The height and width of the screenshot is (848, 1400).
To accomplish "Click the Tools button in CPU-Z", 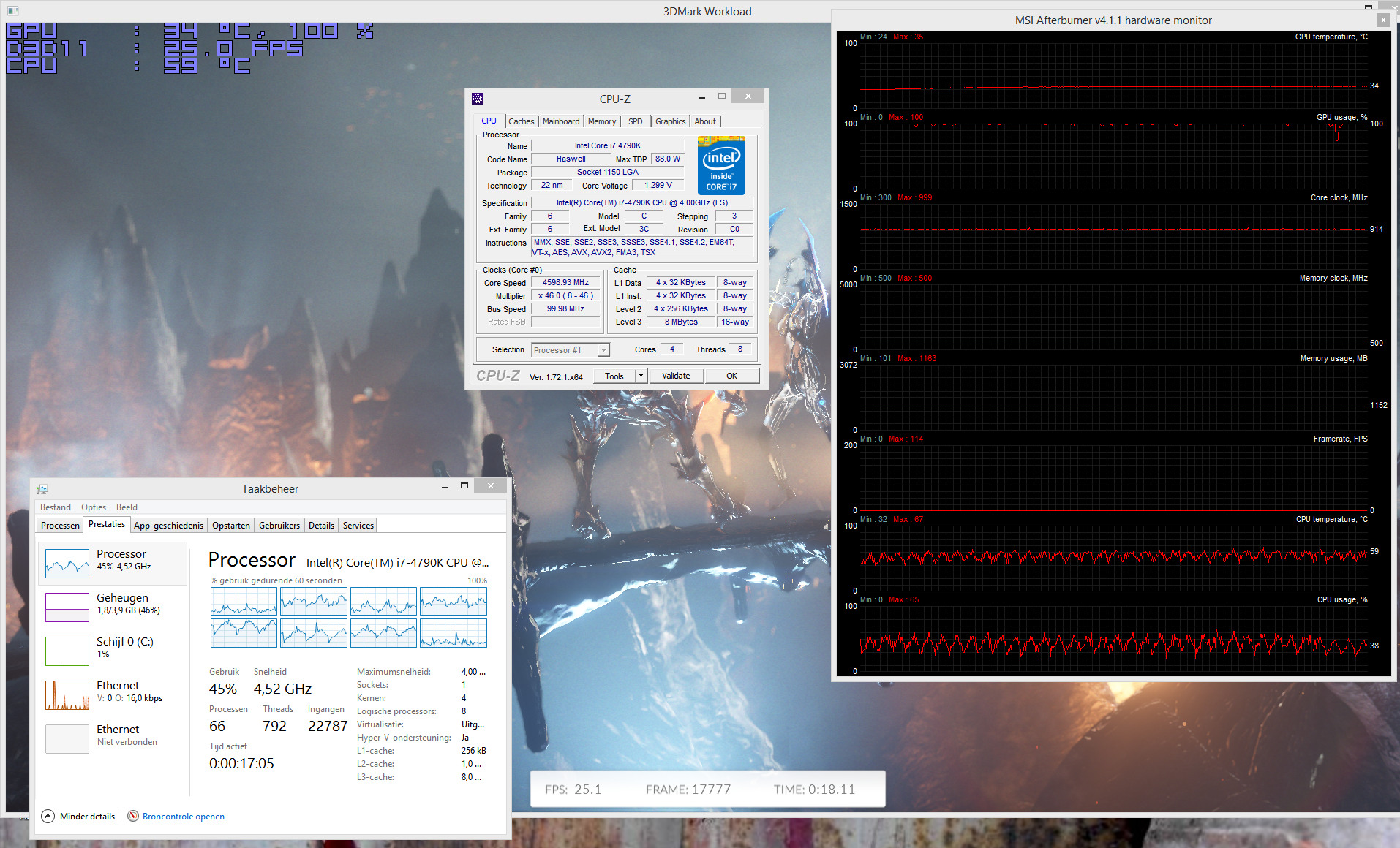I will tap(614, 376).
